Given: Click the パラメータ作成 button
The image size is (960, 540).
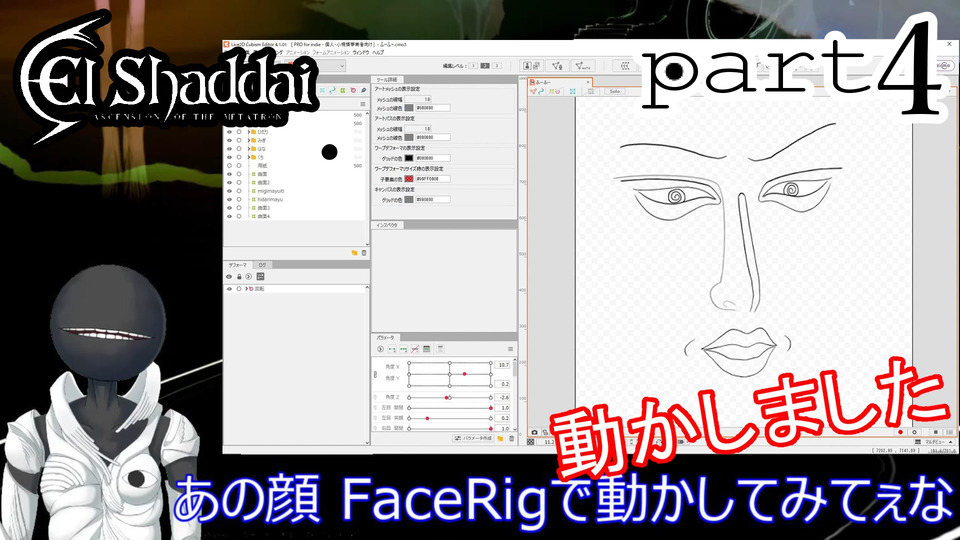Looking at the screenshot, I should [x=473, y=438].
